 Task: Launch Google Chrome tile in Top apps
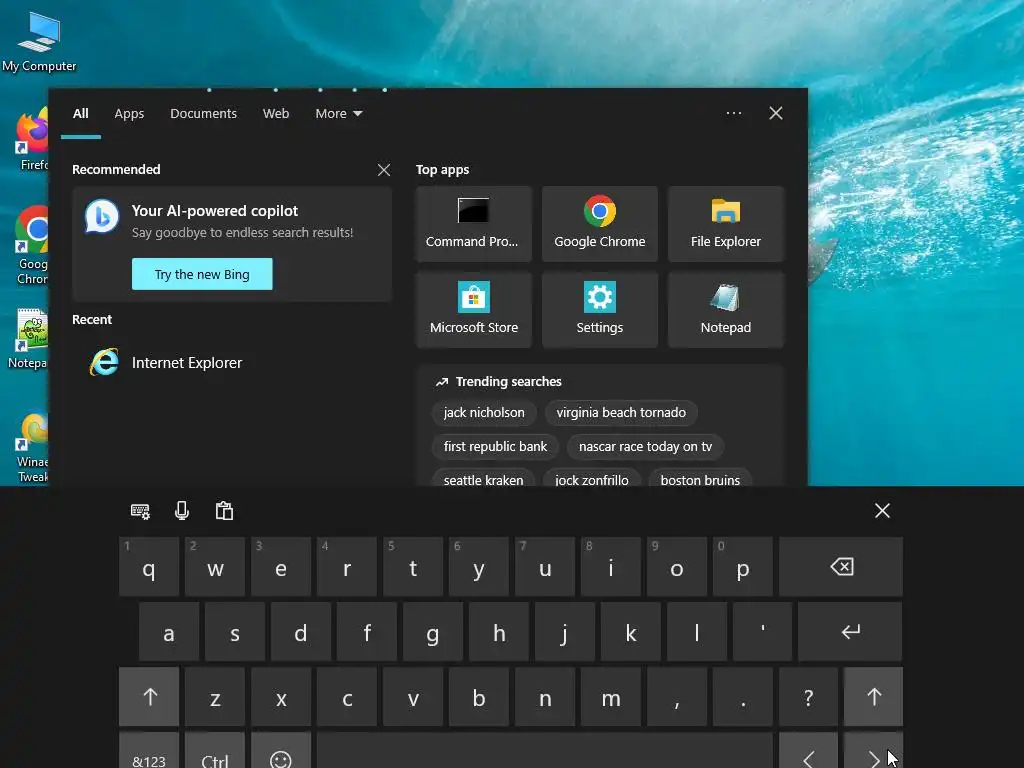click(x=600, y=224)
